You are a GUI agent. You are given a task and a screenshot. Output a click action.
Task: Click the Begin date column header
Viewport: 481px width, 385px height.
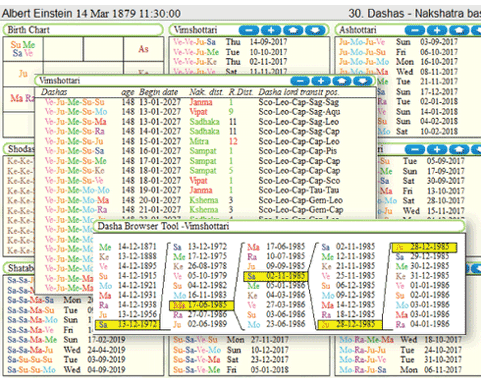(158, 92)
